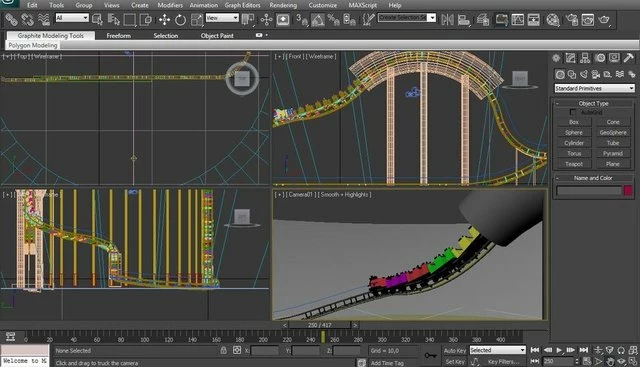Click the Mirror tool icon

click(447, 19)
